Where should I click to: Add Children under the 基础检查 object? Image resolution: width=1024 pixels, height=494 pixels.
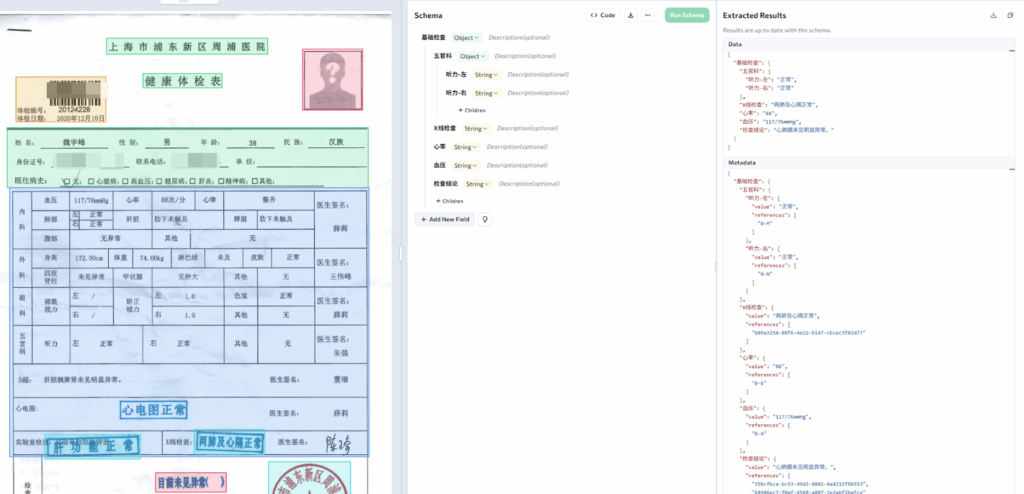pyautogui.click(x=450, y=201)
